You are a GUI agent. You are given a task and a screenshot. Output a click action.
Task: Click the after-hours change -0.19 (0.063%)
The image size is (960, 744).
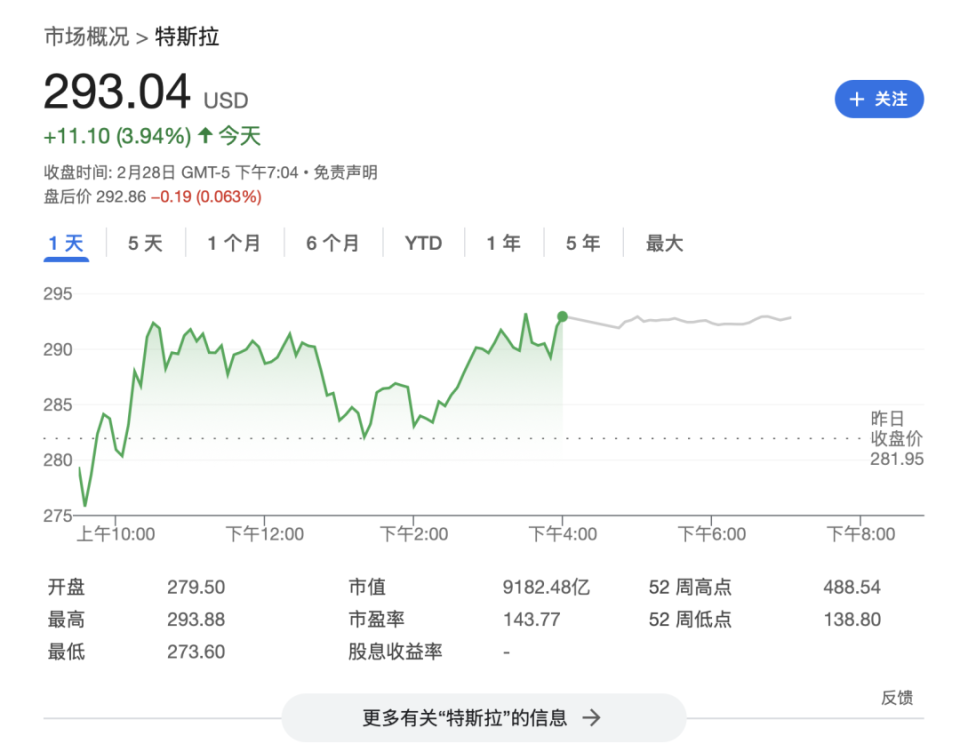pyautogui.click(x=206, y=197)
